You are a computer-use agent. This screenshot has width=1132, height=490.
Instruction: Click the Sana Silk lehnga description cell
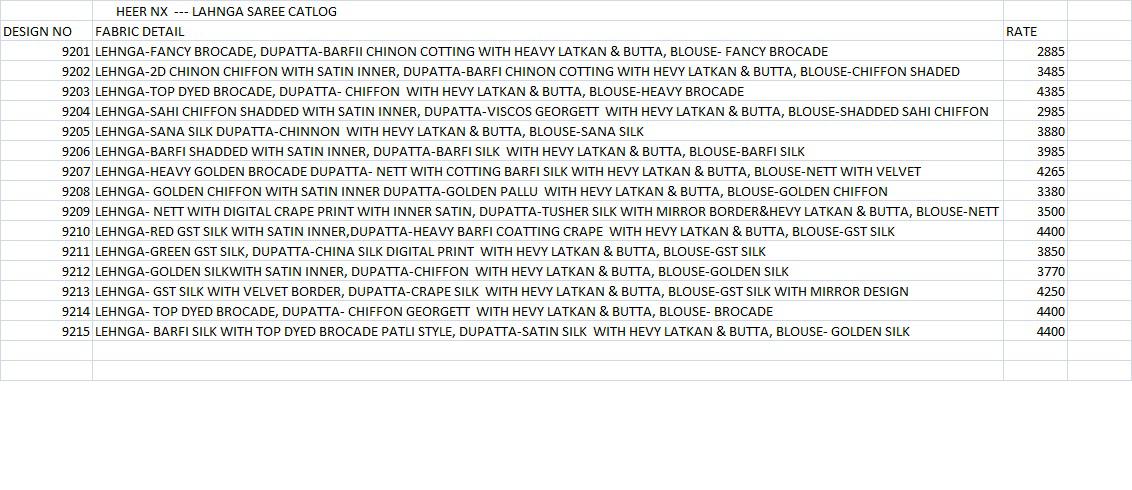point(369,132)
